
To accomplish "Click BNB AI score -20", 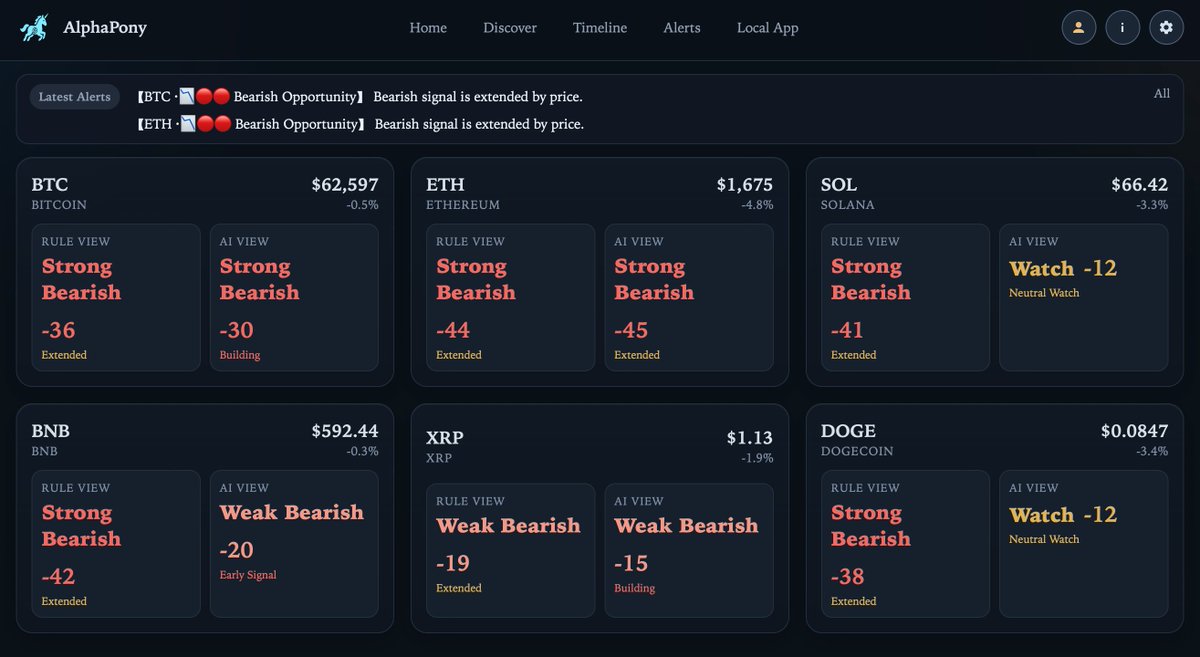I will pos(237,550).
